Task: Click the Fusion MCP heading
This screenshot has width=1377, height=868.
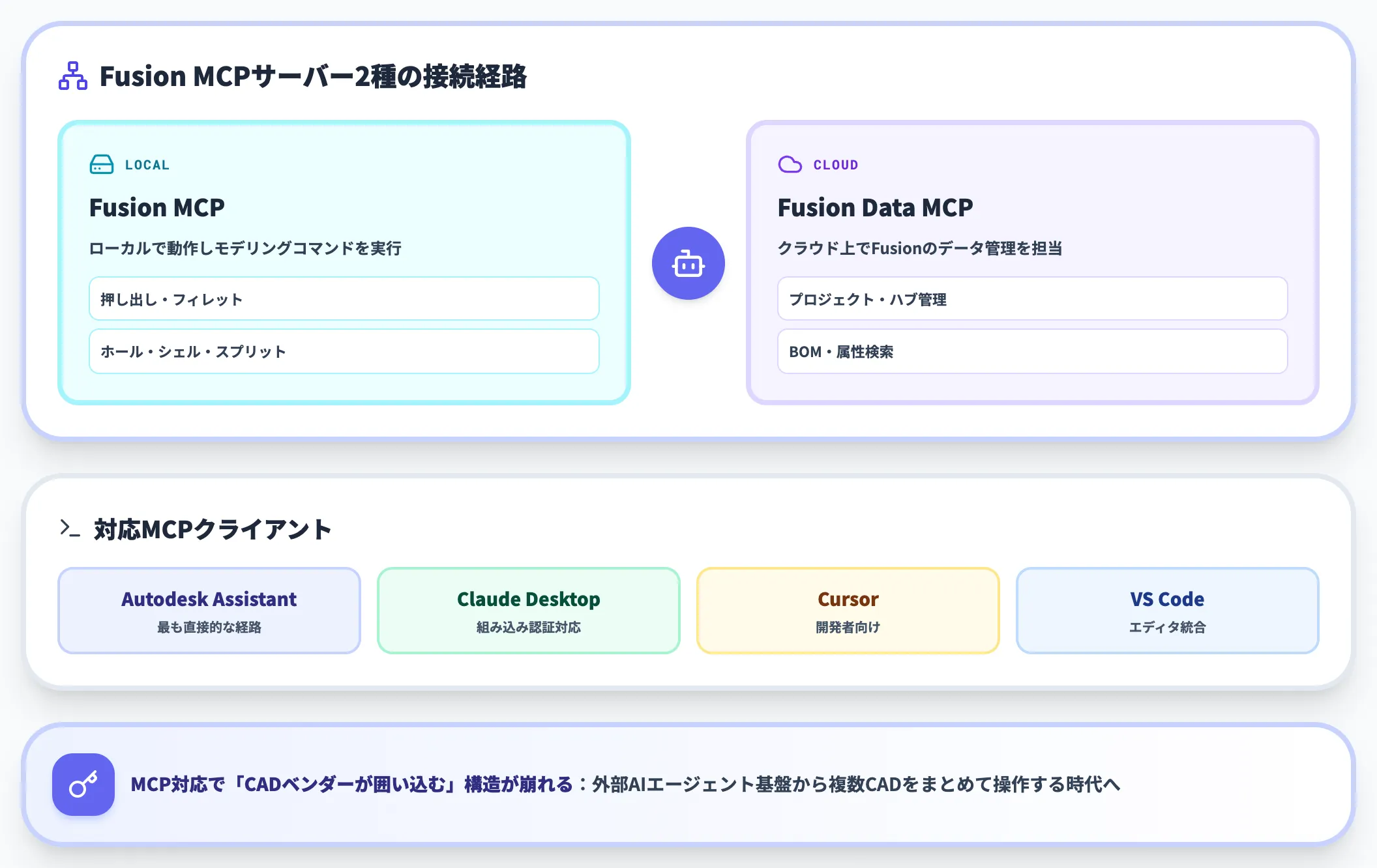Action: coord(157,207)
